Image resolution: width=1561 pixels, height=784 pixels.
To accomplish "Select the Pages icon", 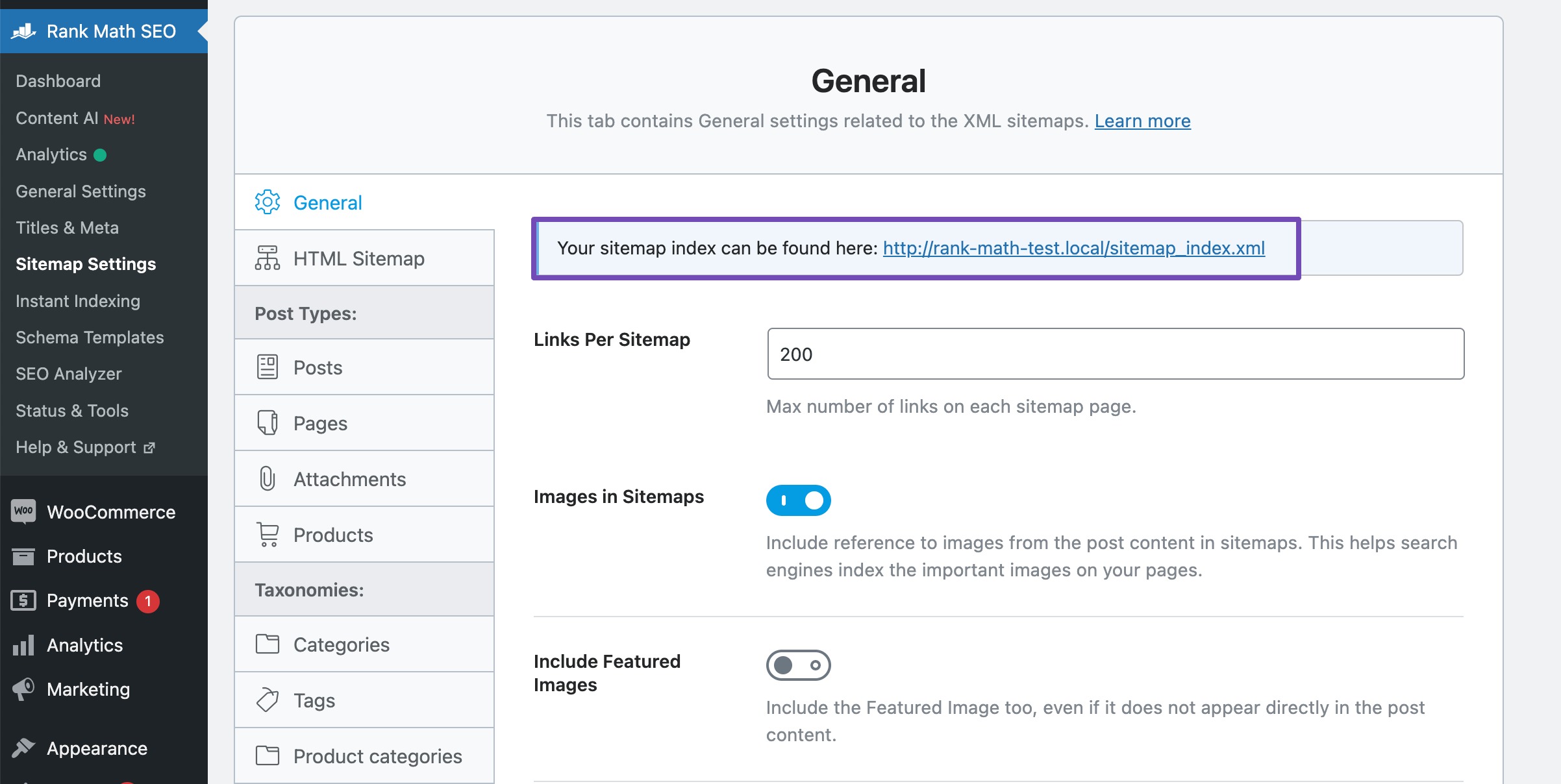I will pos(267,423).
